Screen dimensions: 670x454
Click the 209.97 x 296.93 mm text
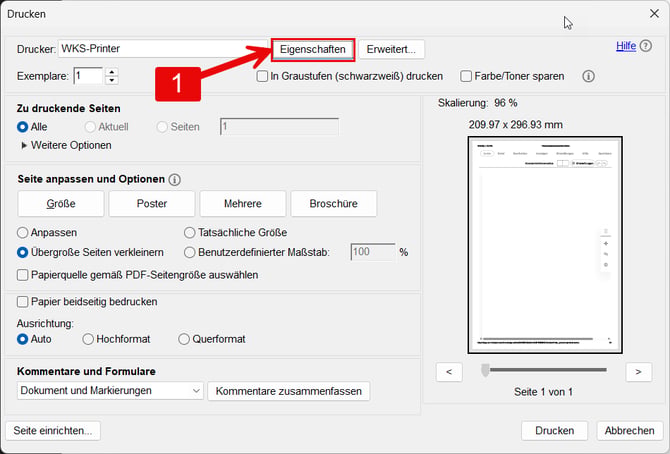tap(516, 125)
